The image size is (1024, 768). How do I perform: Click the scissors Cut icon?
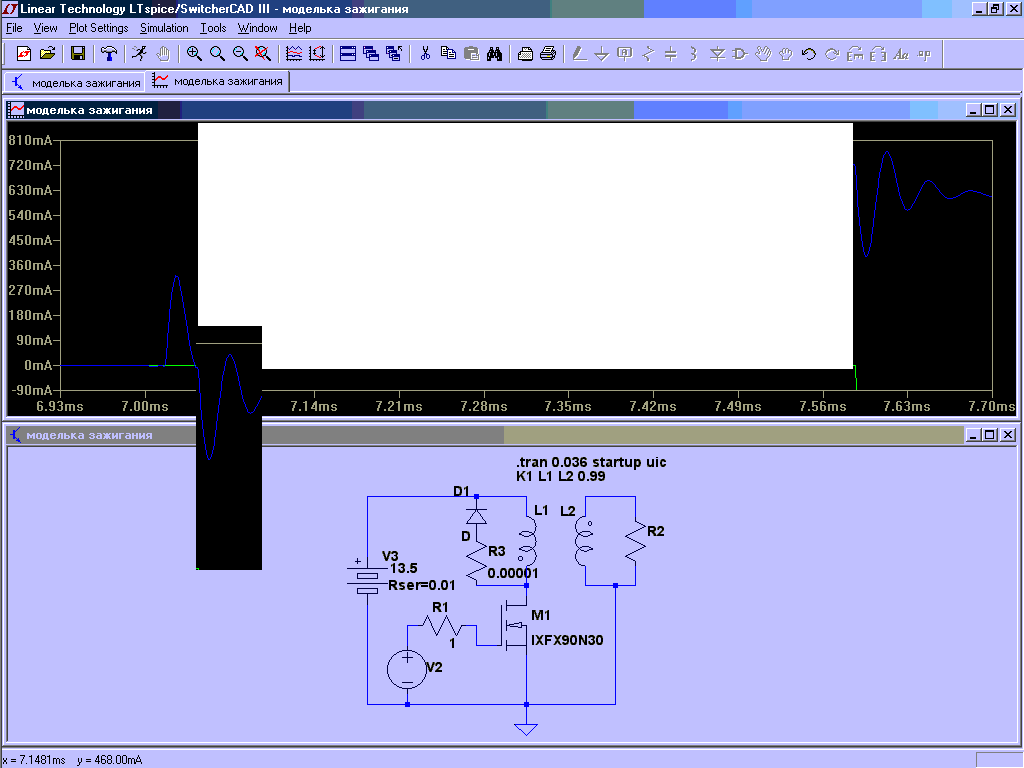point(425,54)
